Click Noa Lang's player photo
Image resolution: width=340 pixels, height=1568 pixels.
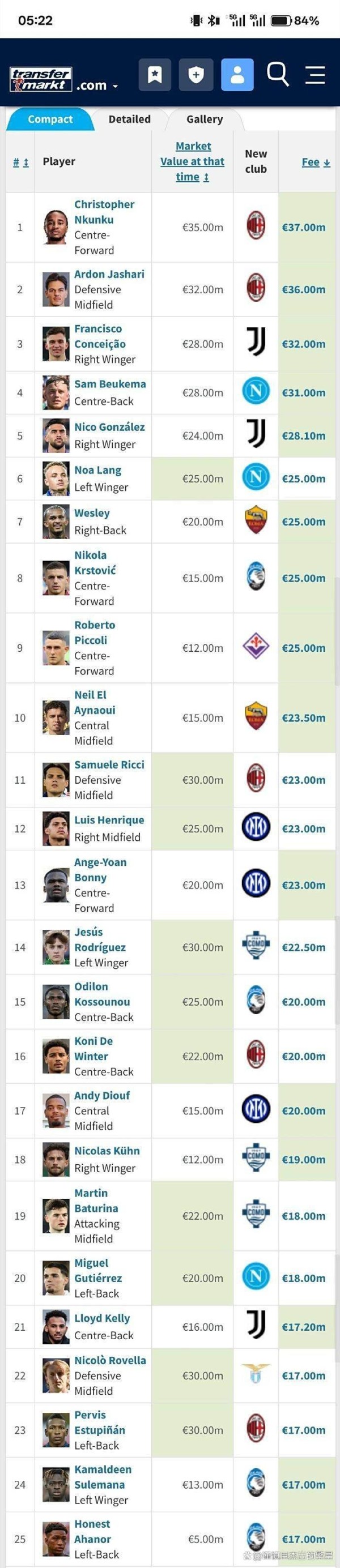56,478
